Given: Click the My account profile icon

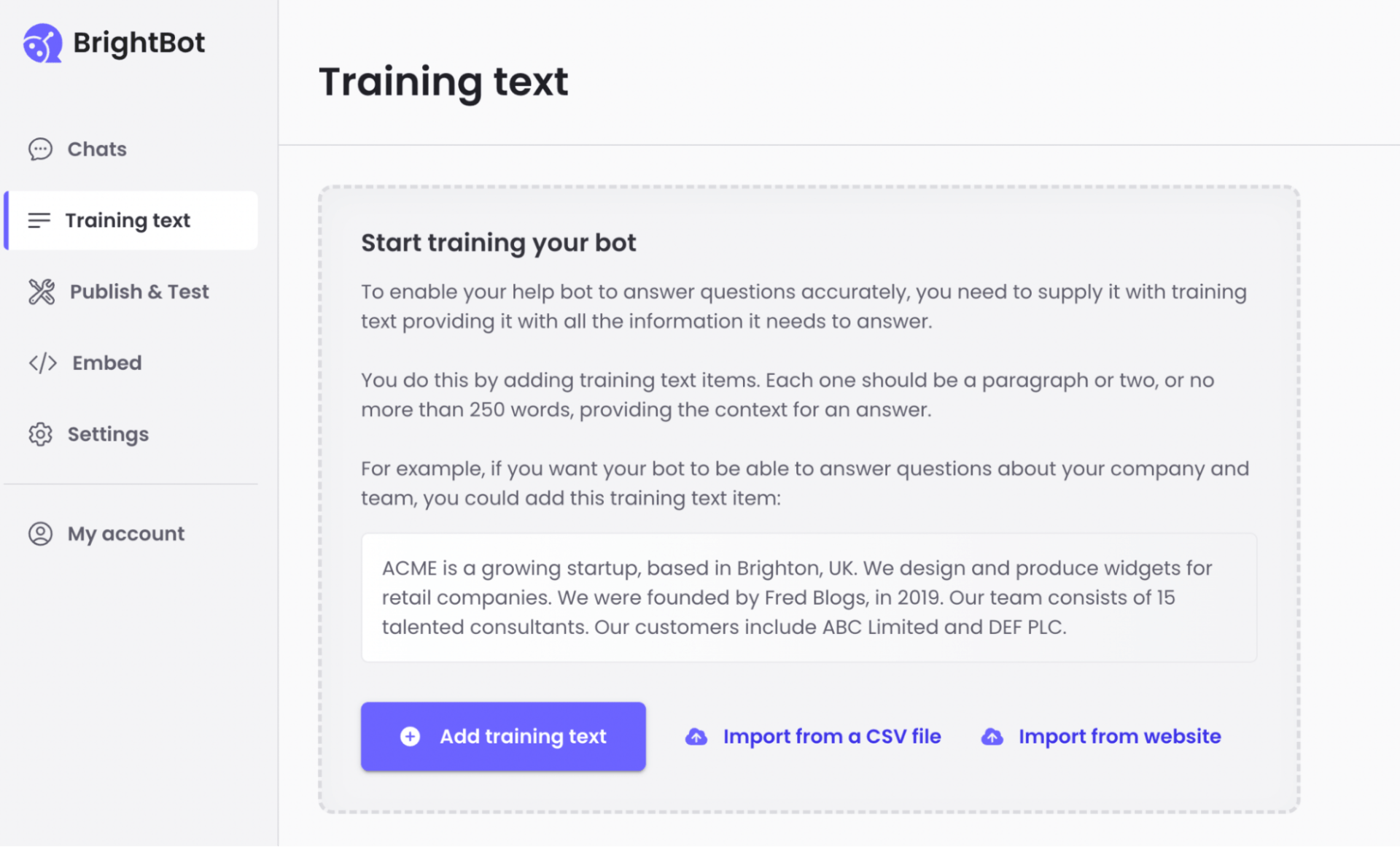Looking at the screenshot, I should 40,533.
